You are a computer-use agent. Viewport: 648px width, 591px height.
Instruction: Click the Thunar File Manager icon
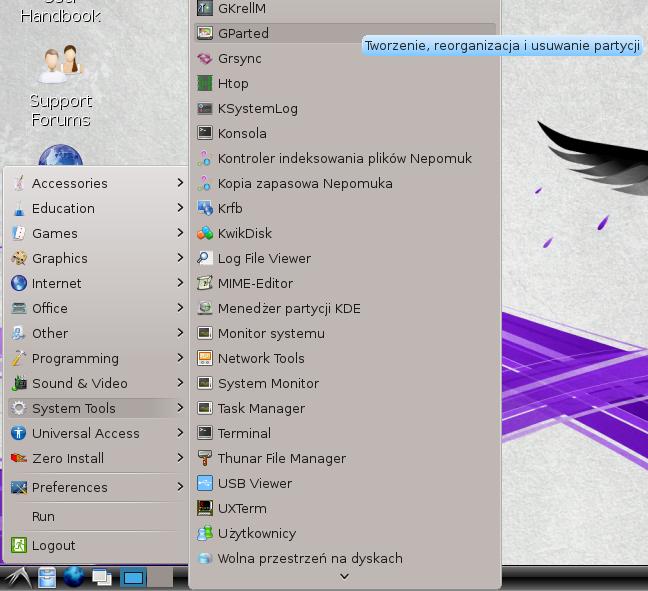click(205, 458)
